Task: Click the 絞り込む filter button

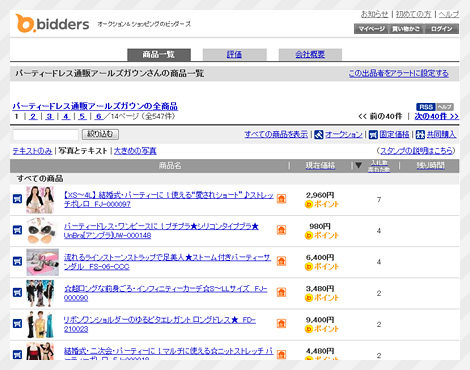Action: click(100, 134)
